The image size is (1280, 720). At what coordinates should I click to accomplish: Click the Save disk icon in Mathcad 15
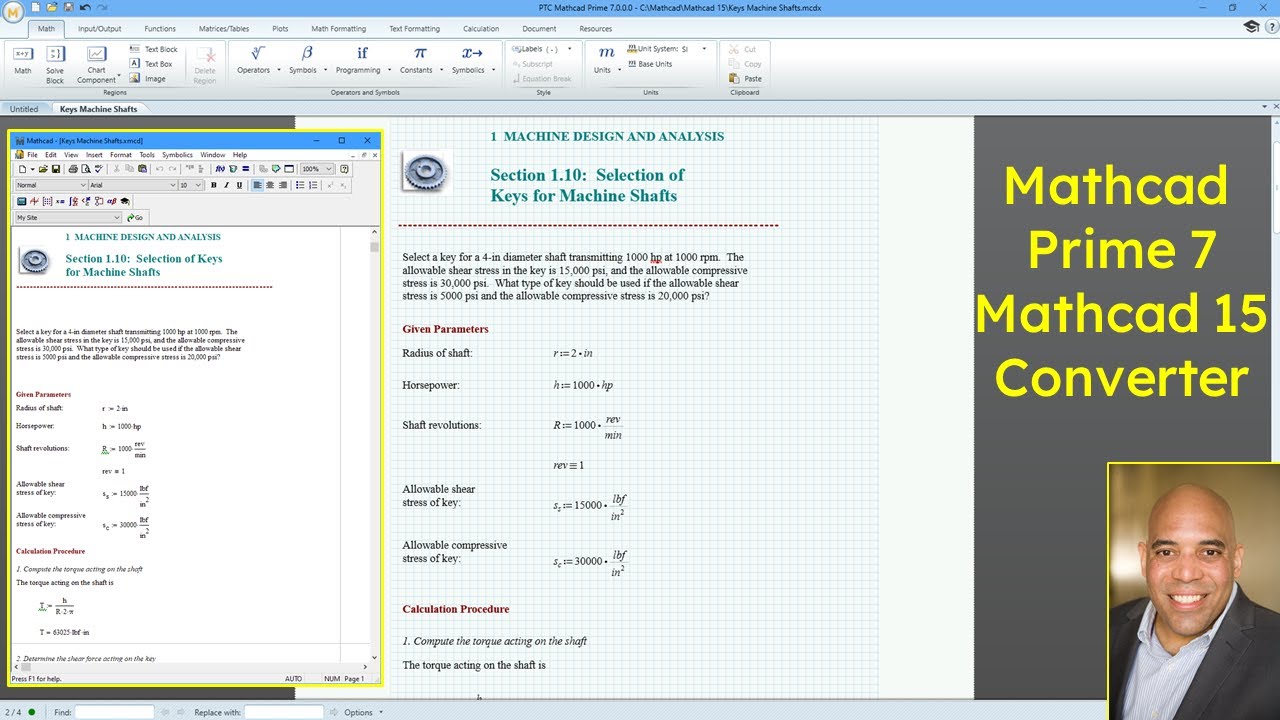click(56, 169)
